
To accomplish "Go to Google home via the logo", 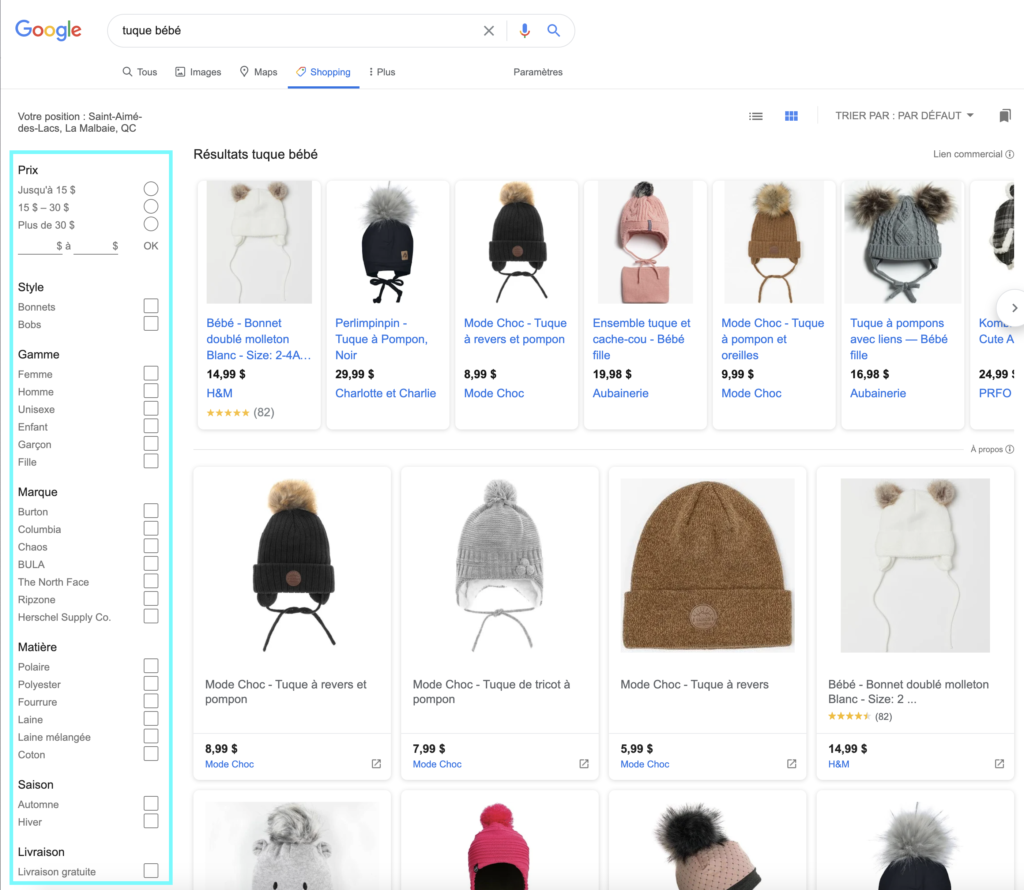I will 48,30.
